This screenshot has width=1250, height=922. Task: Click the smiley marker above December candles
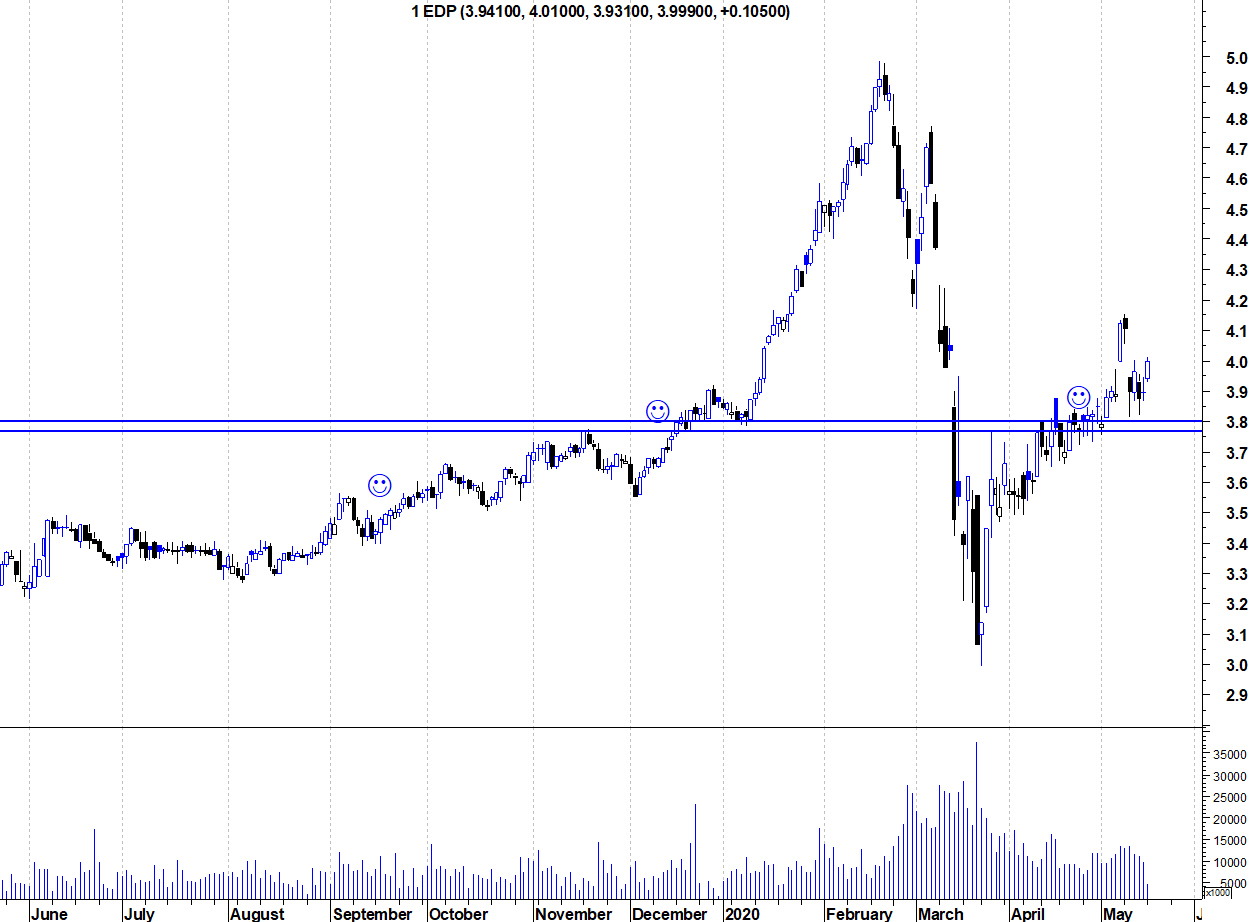click(657, 411)
